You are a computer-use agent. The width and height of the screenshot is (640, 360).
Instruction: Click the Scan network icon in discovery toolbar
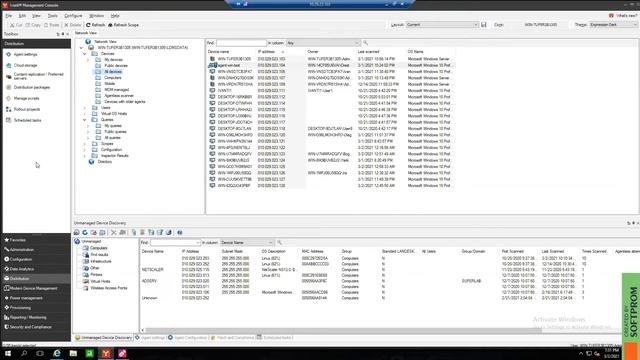point(77,232)
